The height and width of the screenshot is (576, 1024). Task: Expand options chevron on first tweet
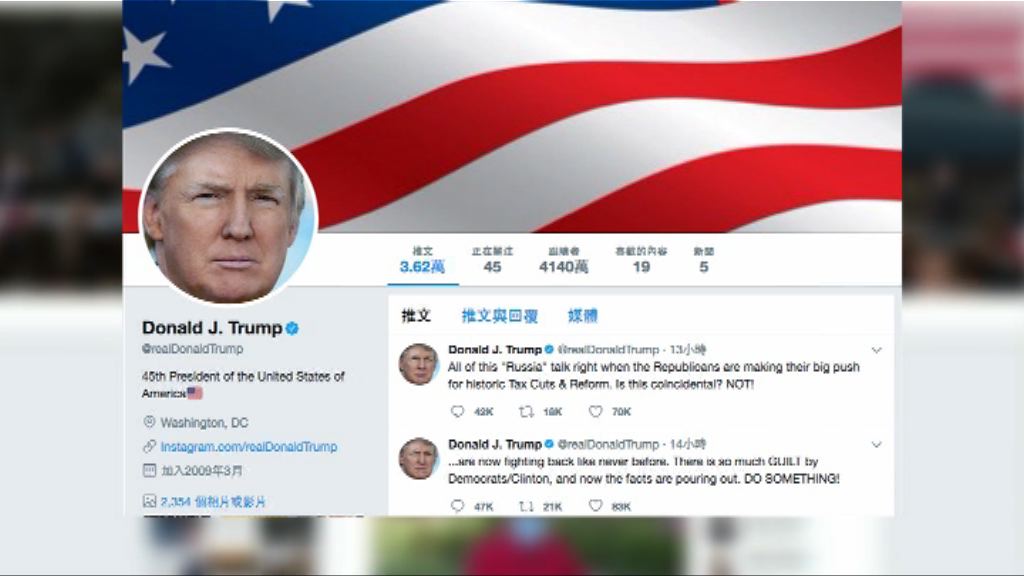877,350
